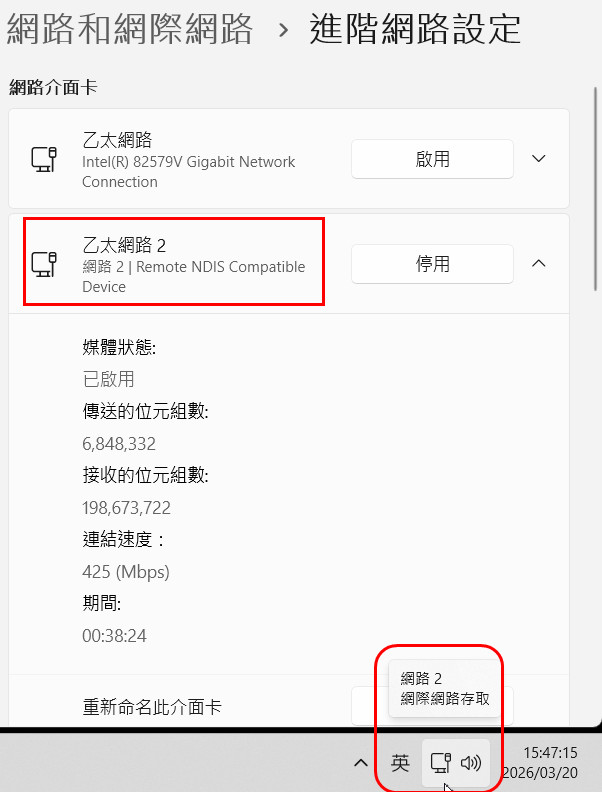Click the 網路 2 網際網路存取 tooltip
Viewport: 602px width, 792px height.
[x=444, y=688]
